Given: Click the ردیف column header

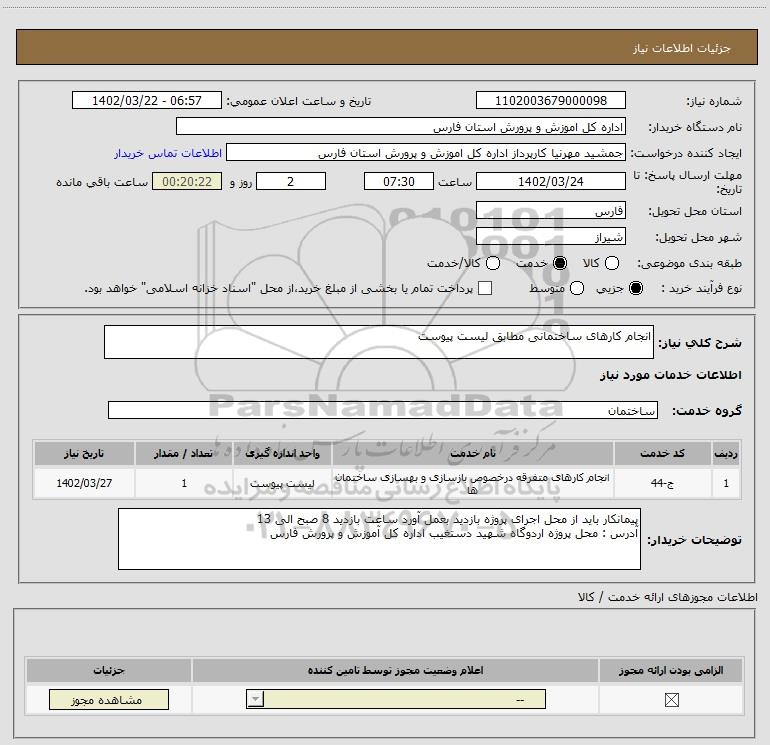Looking at the screenshot, I should click(x=726, y=453).
